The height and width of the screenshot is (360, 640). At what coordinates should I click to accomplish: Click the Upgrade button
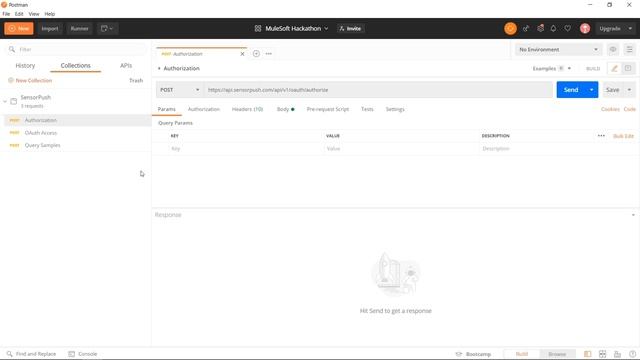(609, 29)
